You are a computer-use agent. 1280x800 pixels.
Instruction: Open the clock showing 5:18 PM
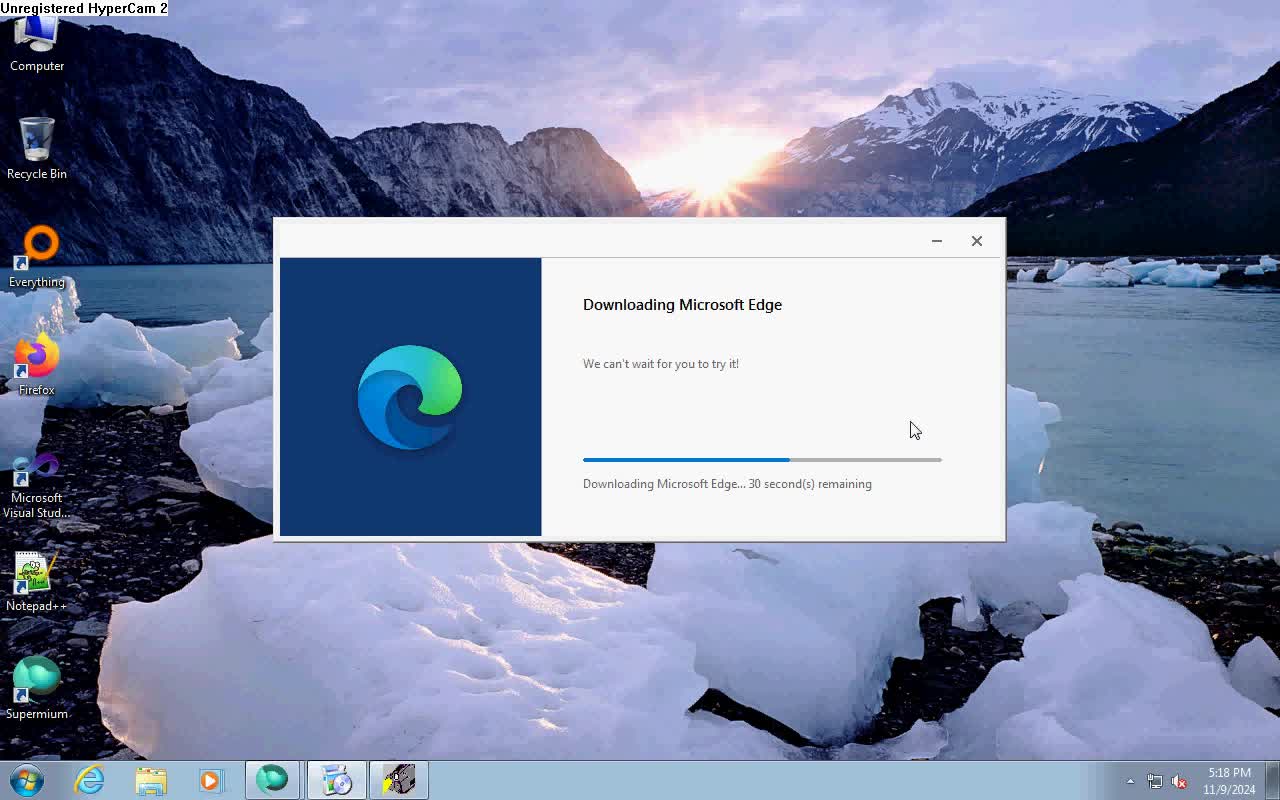point(1229,781)
